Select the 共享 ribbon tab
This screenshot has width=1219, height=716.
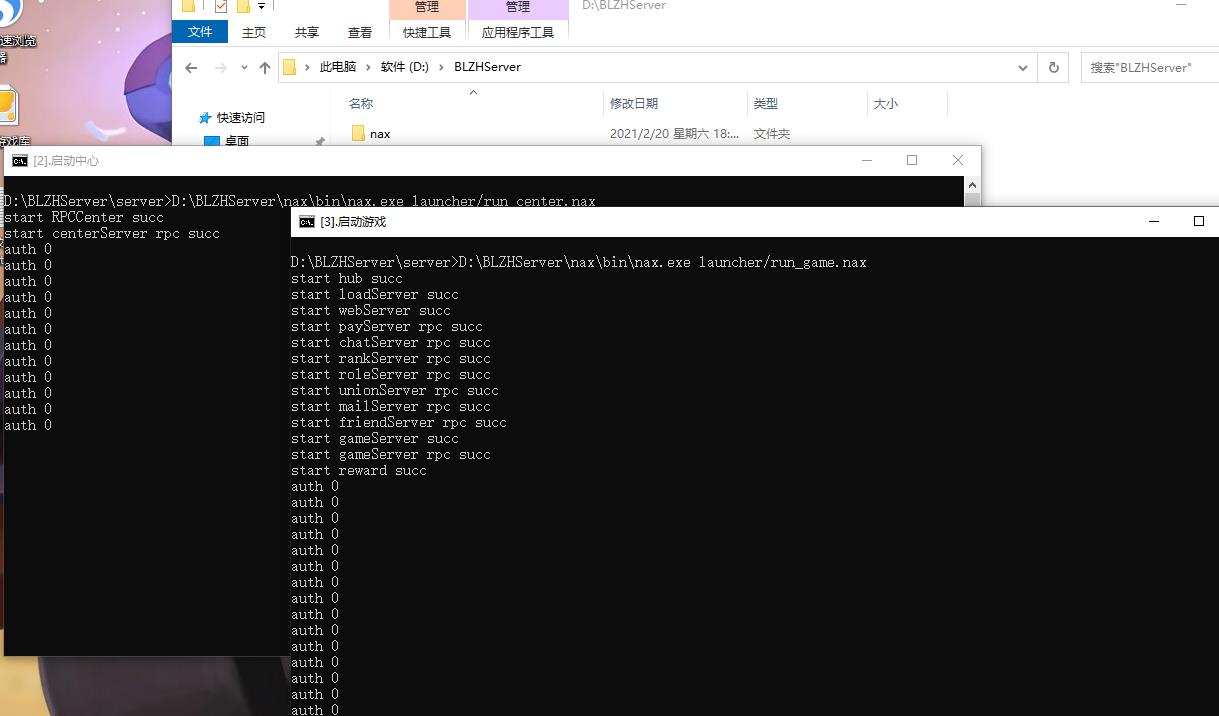click(x=307, y=32)
